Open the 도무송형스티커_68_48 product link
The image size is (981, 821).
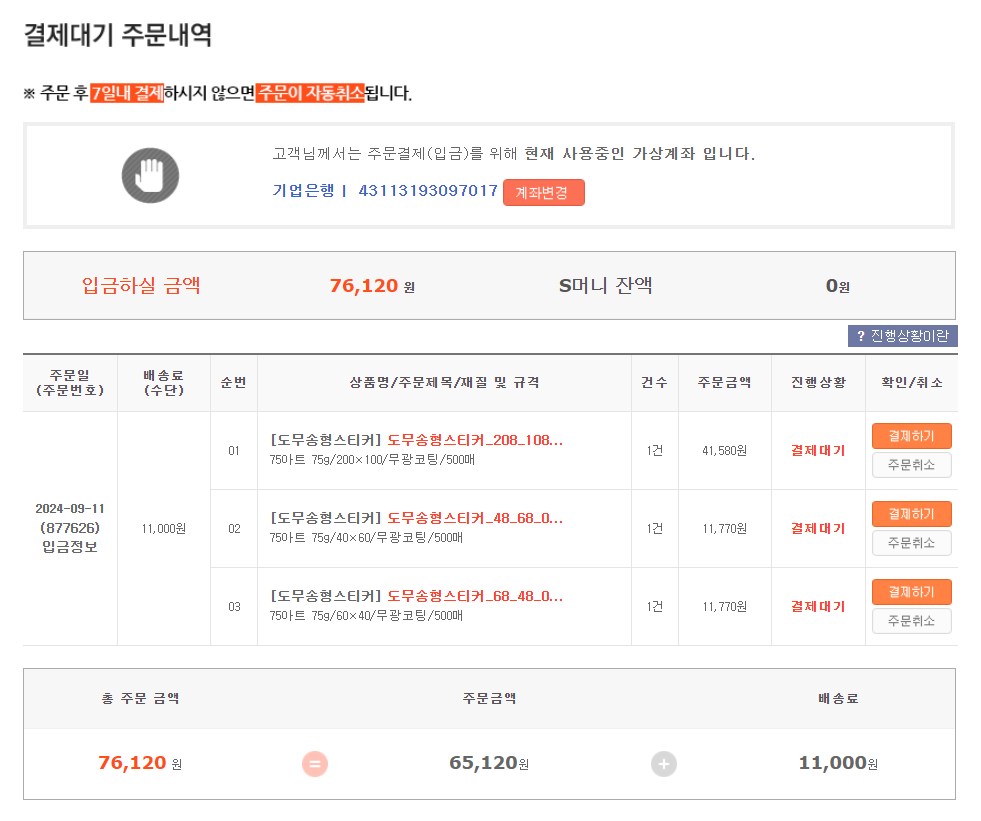coord(475,596)
